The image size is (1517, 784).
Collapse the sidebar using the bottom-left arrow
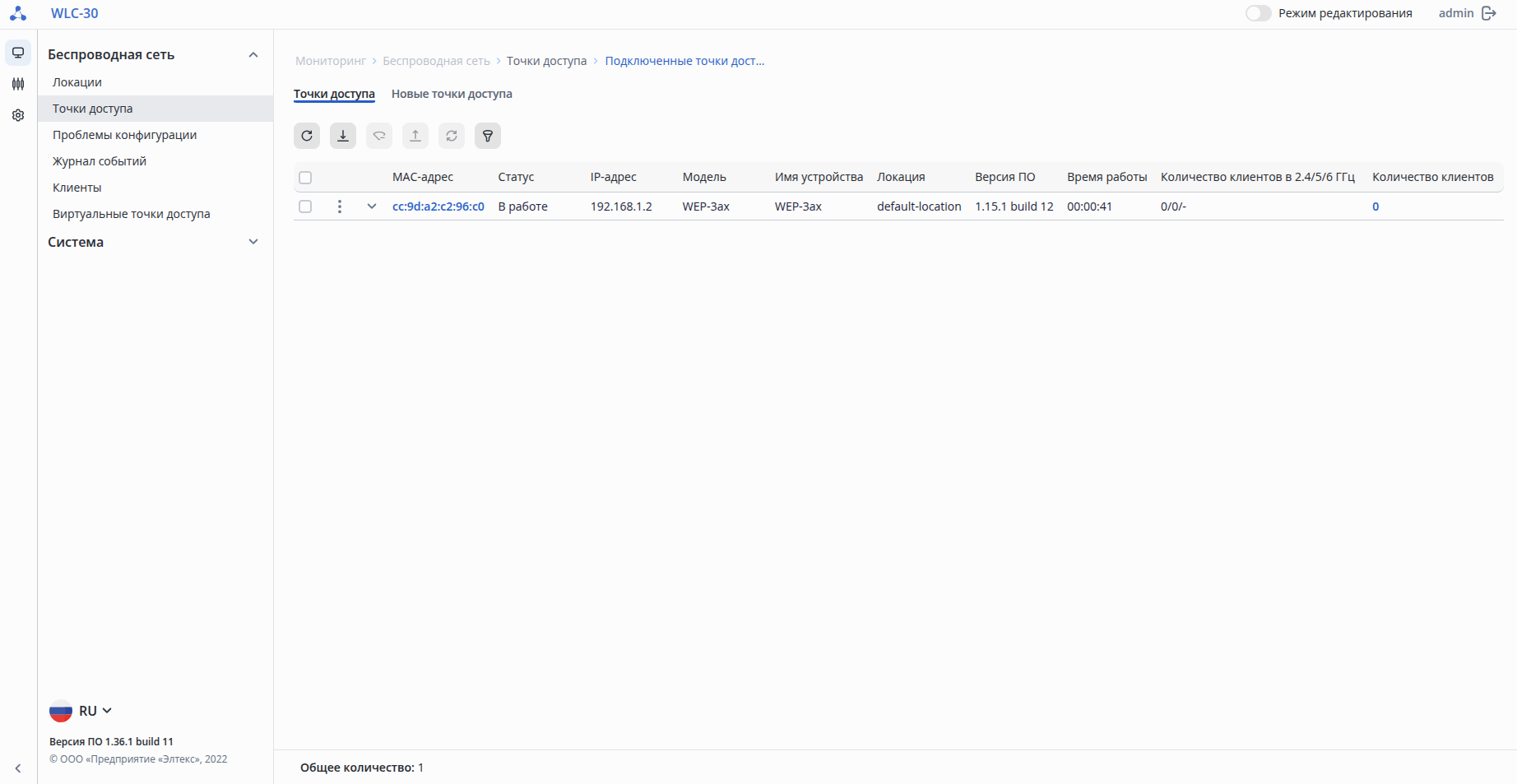tap(18, 768)
